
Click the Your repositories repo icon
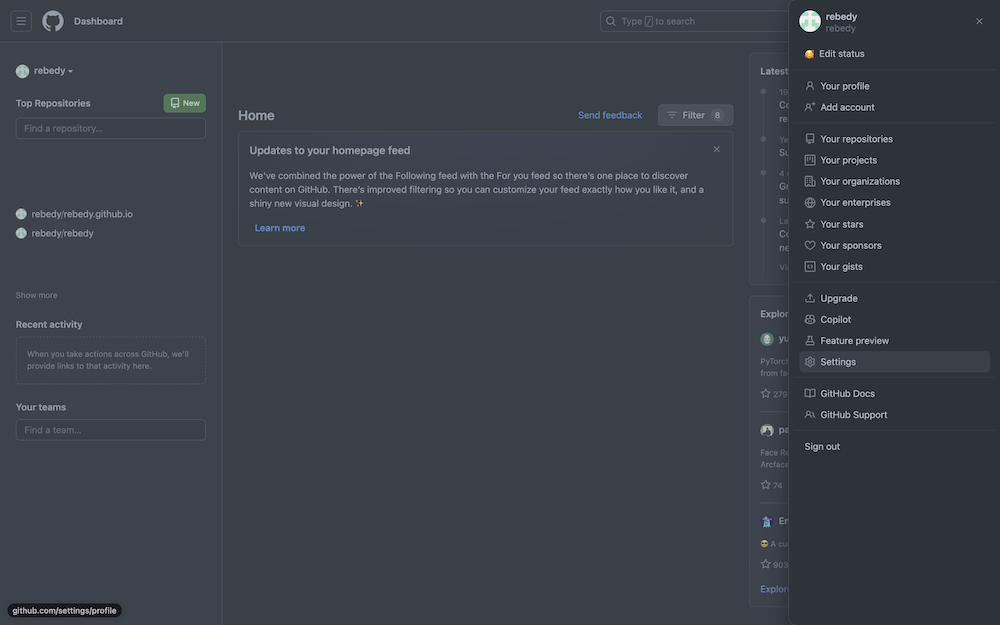click(810, 138)
